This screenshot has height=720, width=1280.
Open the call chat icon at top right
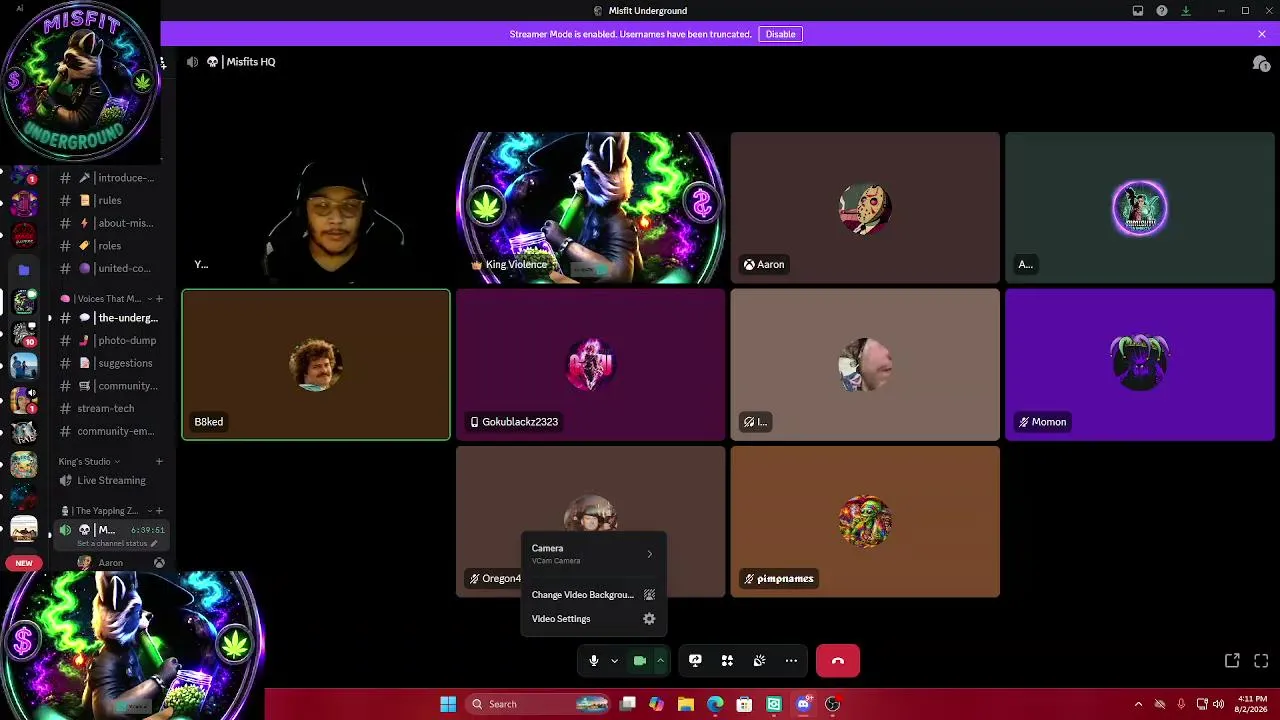click(1261, 63)
